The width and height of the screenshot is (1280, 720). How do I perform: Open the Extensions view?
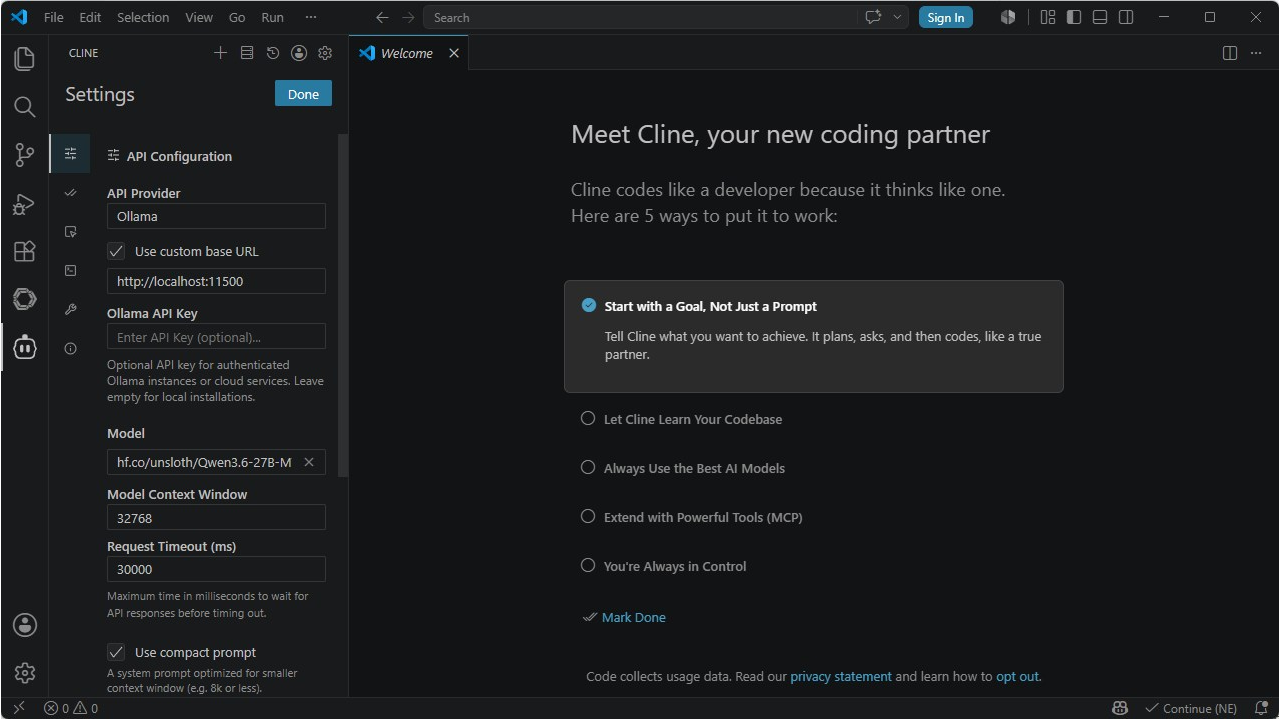tap(24, 252)
